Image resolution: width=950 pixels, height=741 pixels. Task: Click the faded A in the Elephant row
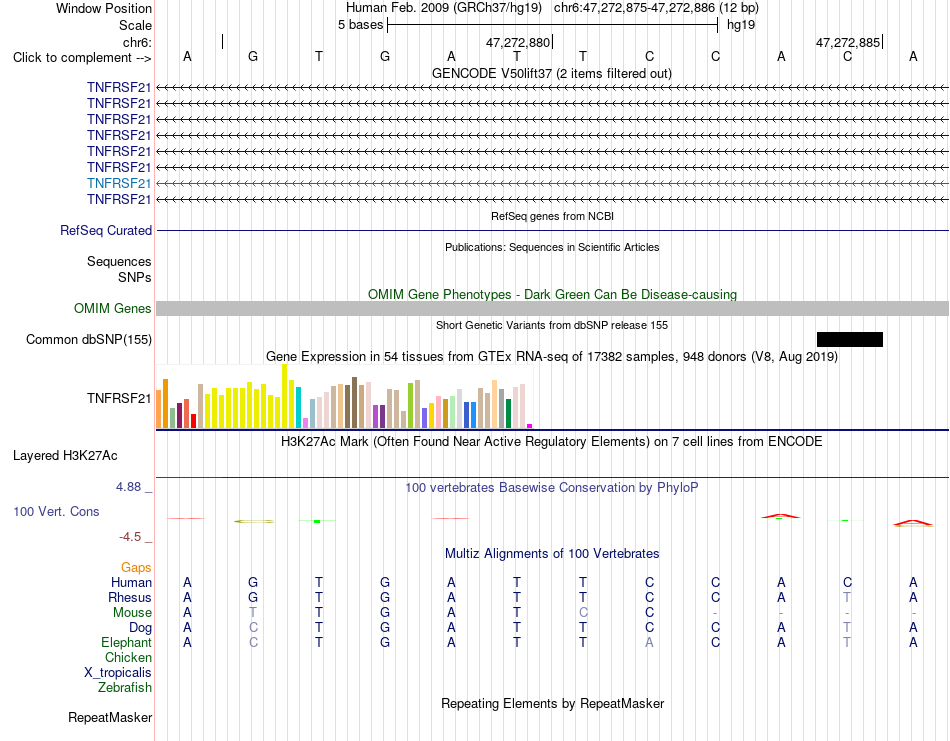[649, 642]
